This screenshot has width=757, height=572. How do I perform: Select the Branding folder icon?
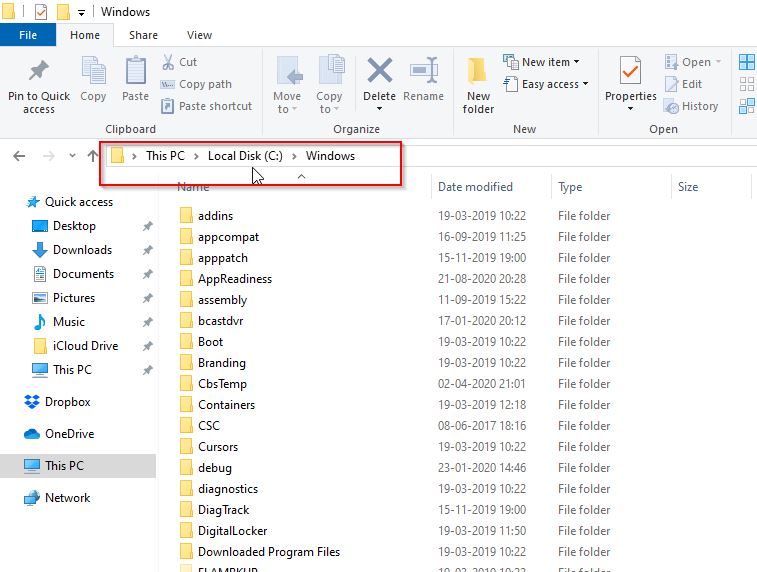coord(186,363)
